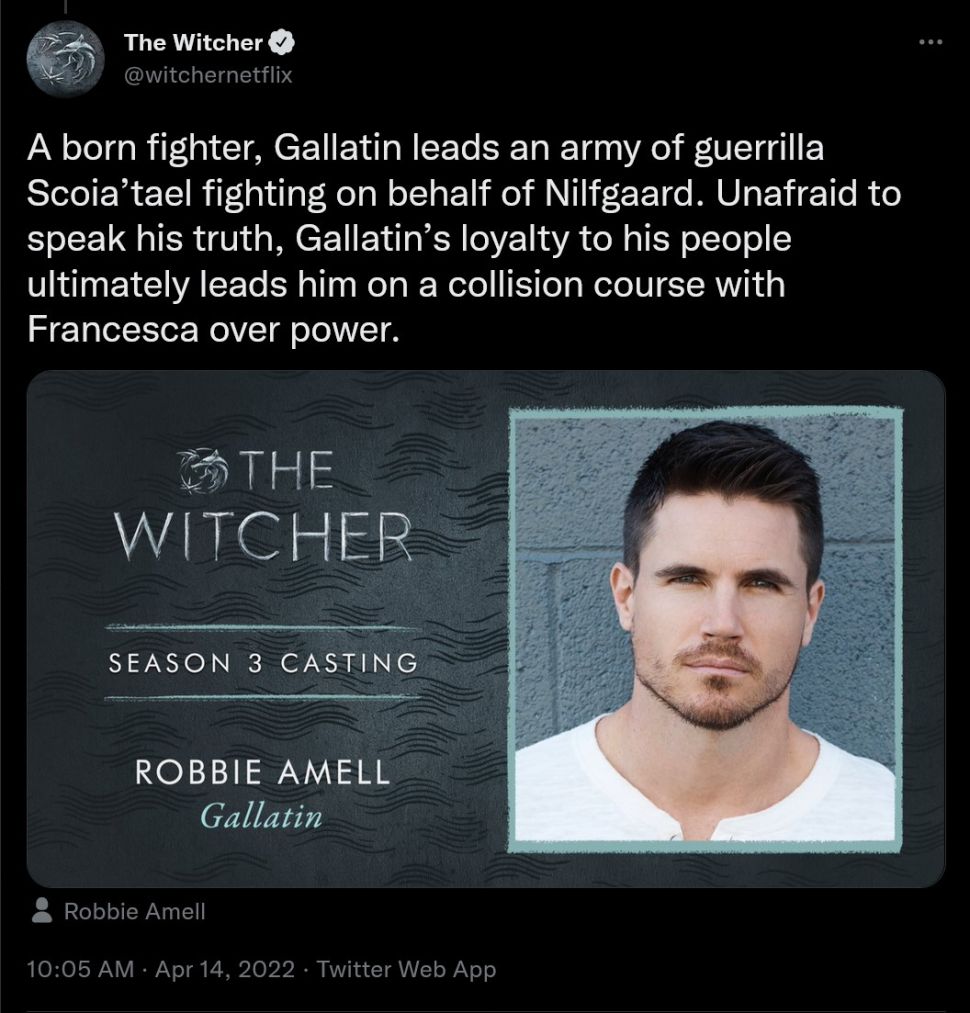Screen dimensions: 970x1013
Task: Open The Witcher display name link
Action: (193, 43)
